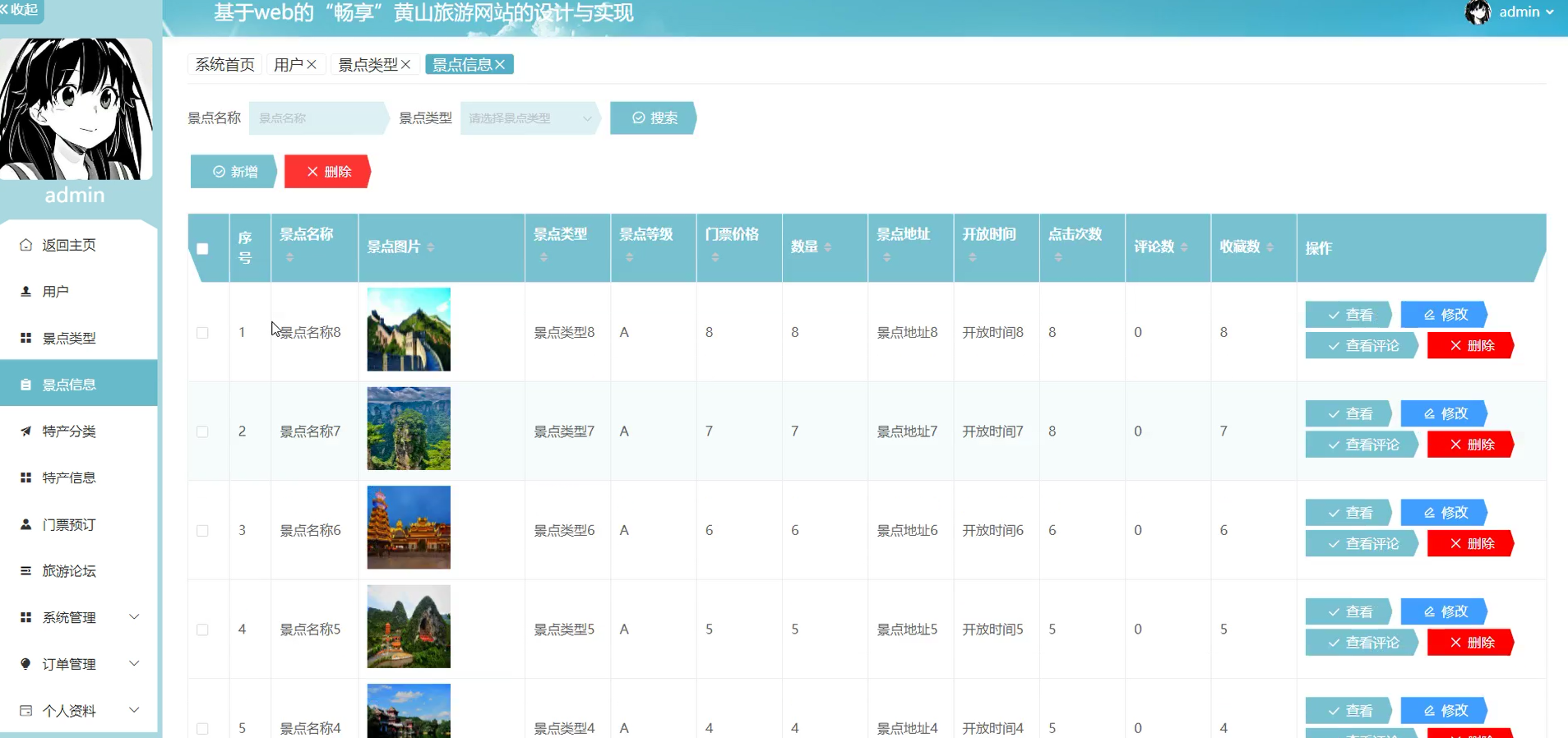1568x738 pixels.
Task: Click the list icon beside 旅游论坛
Action: point(25,570)
